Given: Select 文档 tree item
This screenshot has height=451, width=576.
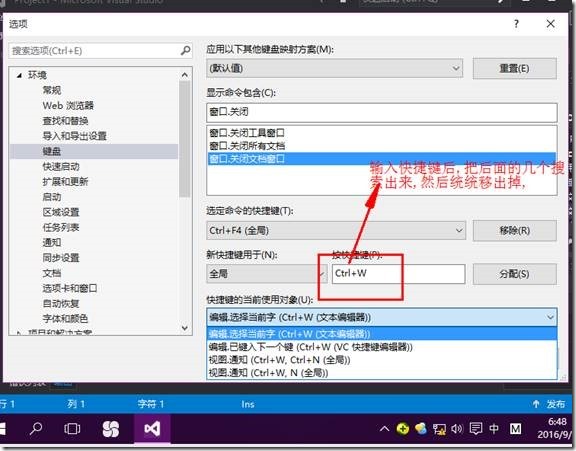Looking at the screenshot, I should point(52,273).
